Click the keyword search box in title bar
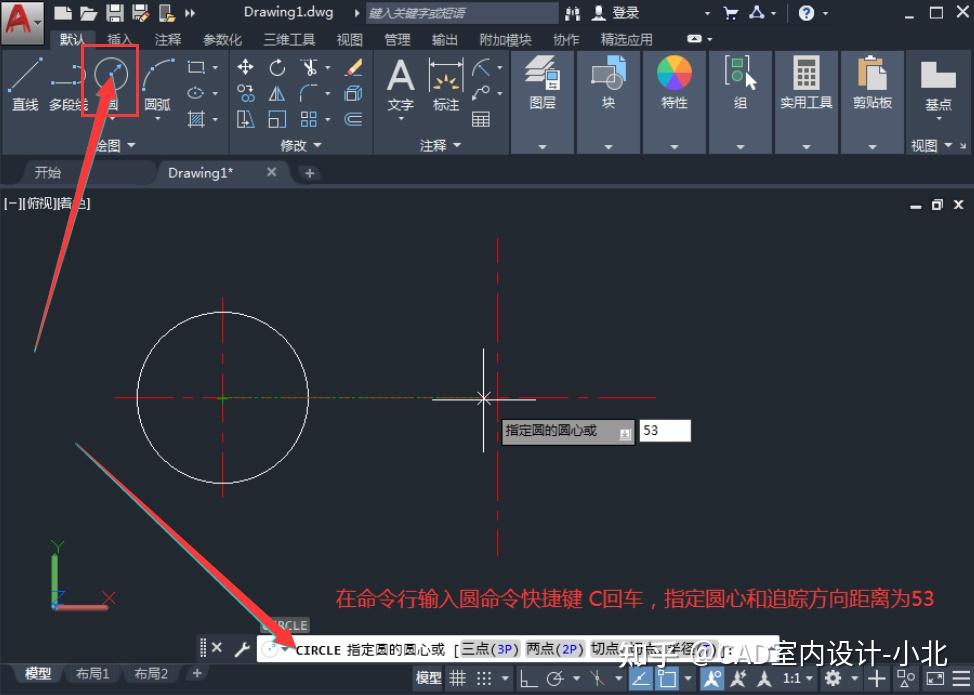 click(462, 13)
